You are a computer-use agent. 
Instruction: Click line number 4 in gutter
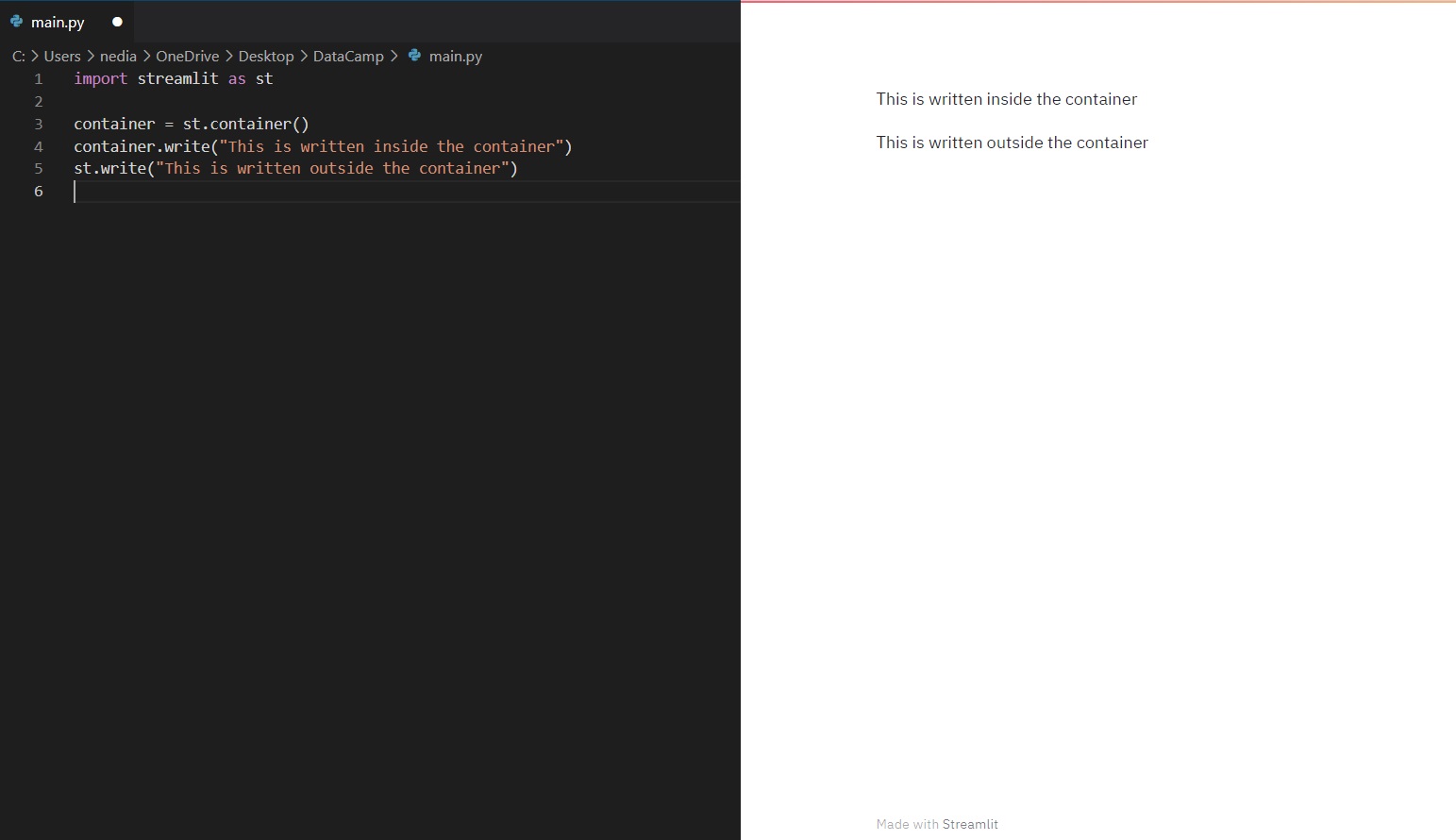coord(39,147)
